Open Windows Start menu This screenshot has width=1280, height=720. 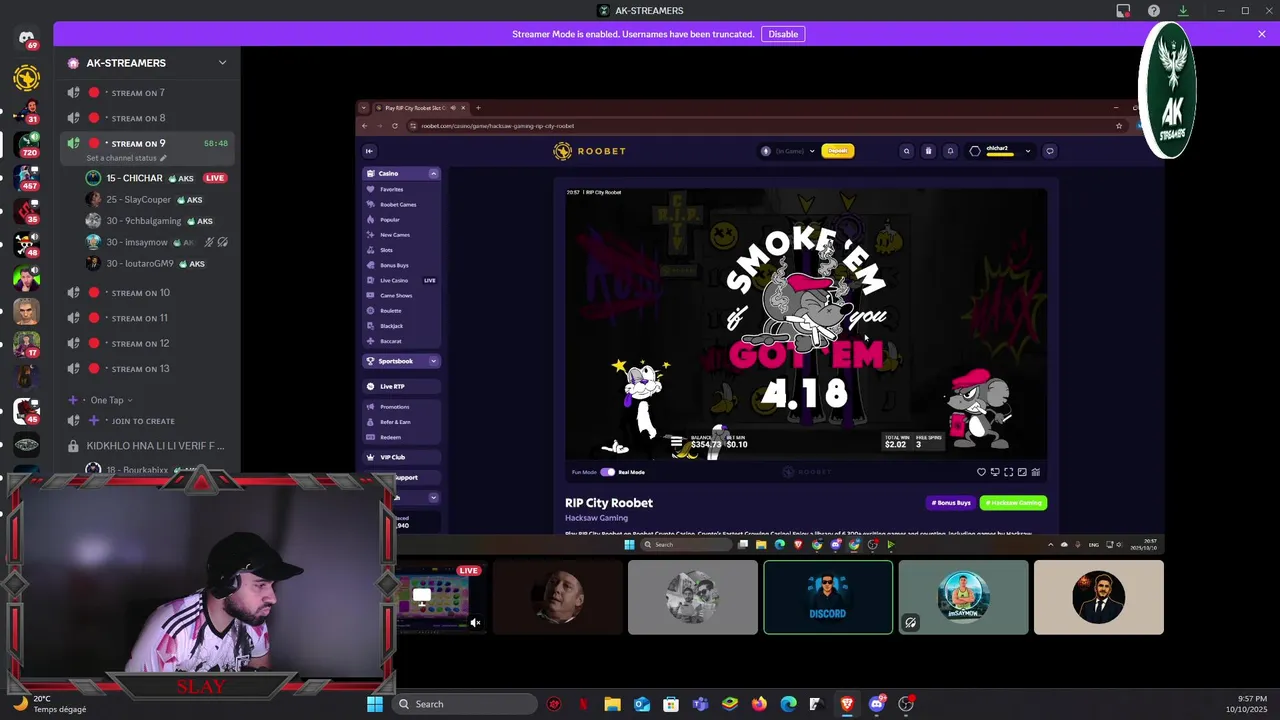click(375, 704)
